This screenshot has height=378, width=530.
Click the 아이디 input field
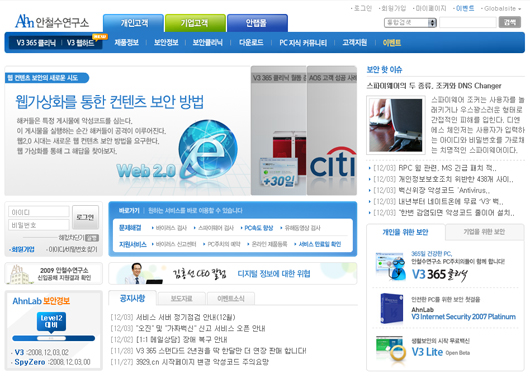click(x=39, y=212)
